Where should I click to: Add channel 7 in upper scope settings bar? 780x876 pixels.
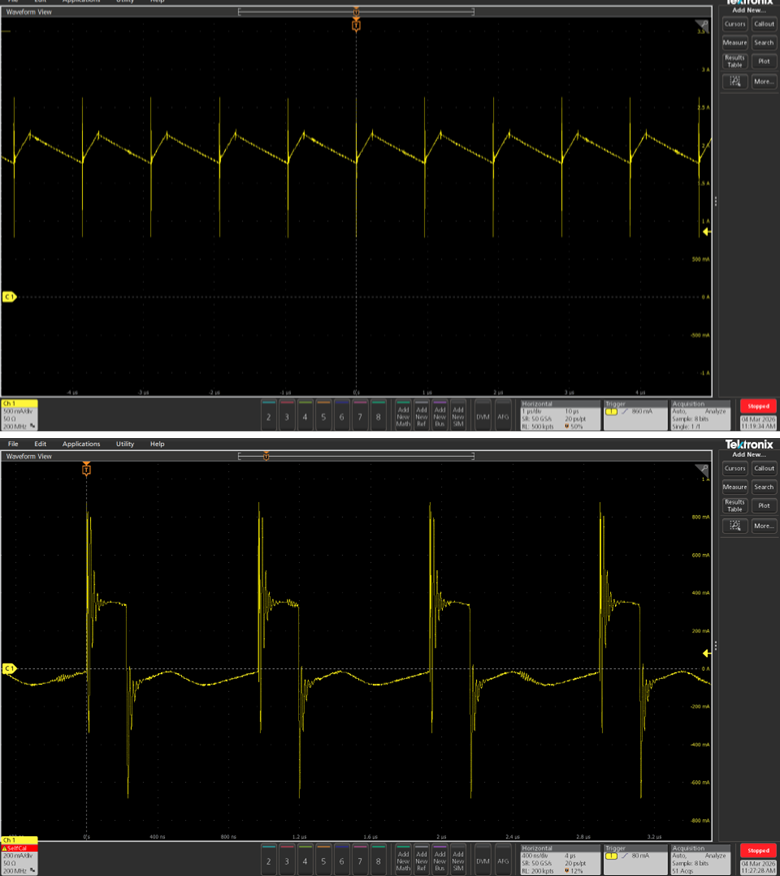(360, 415)
